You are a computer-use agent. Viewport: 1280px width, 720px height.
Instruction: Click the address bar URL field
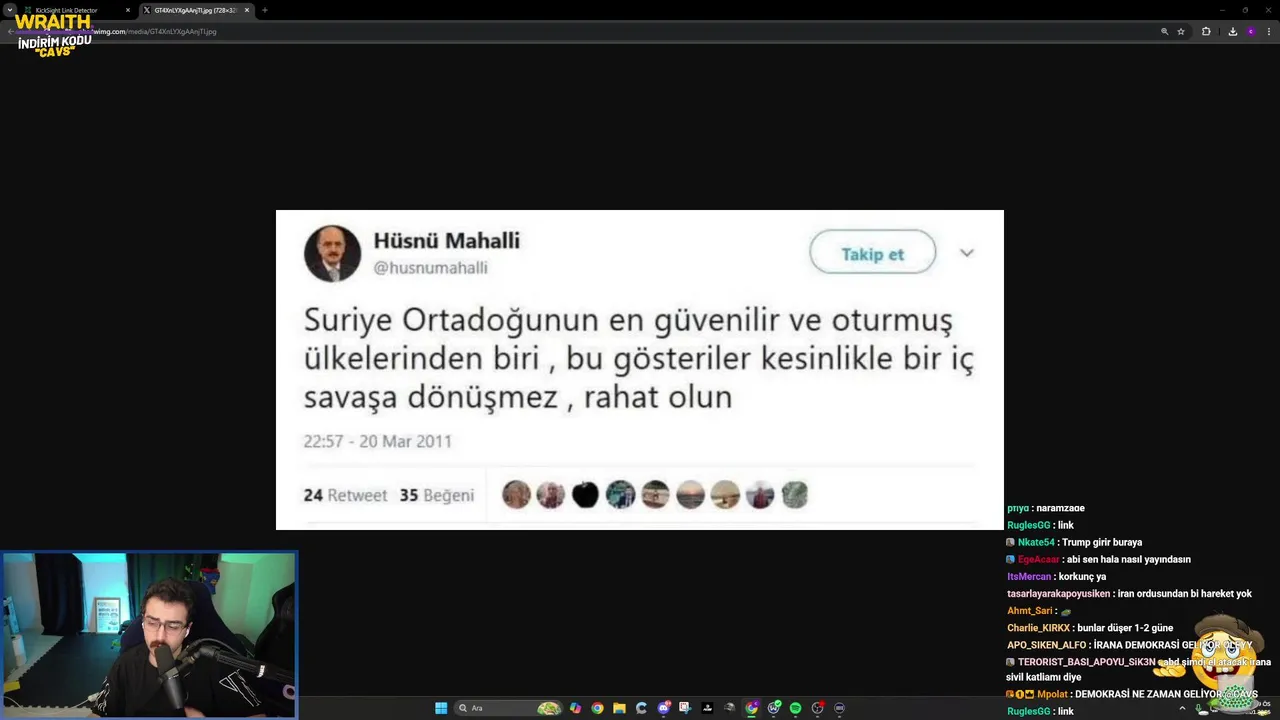[x=600, y=31]
